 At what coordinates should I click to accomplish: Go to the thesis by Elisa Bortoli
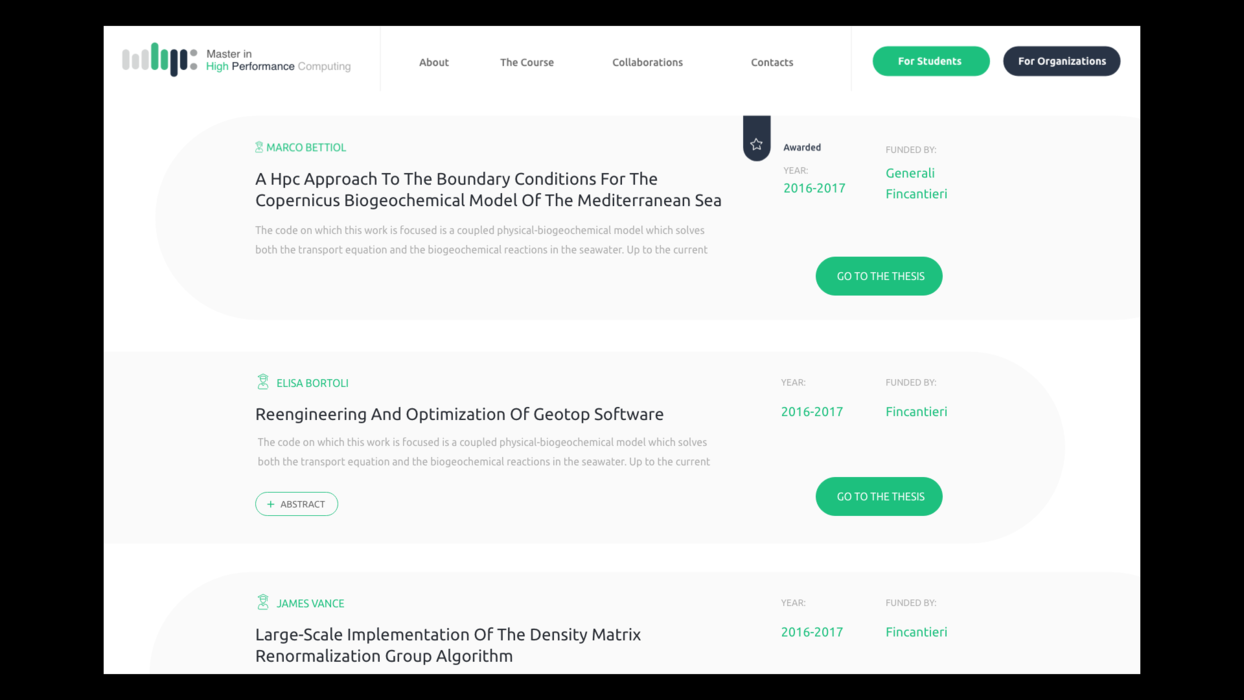(x=879, y=496)
